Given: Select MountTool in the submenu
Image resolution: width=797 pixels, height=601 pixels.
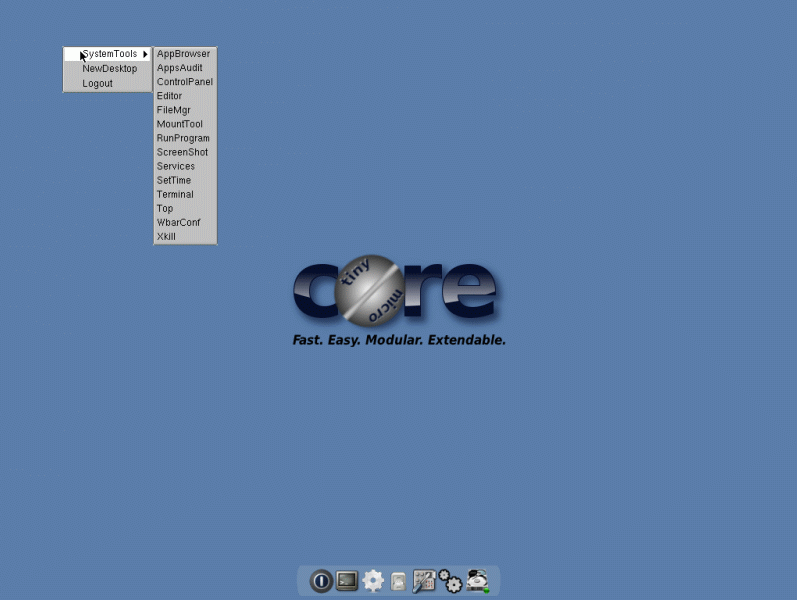Looking at the screenshot, I should point(180,124).
